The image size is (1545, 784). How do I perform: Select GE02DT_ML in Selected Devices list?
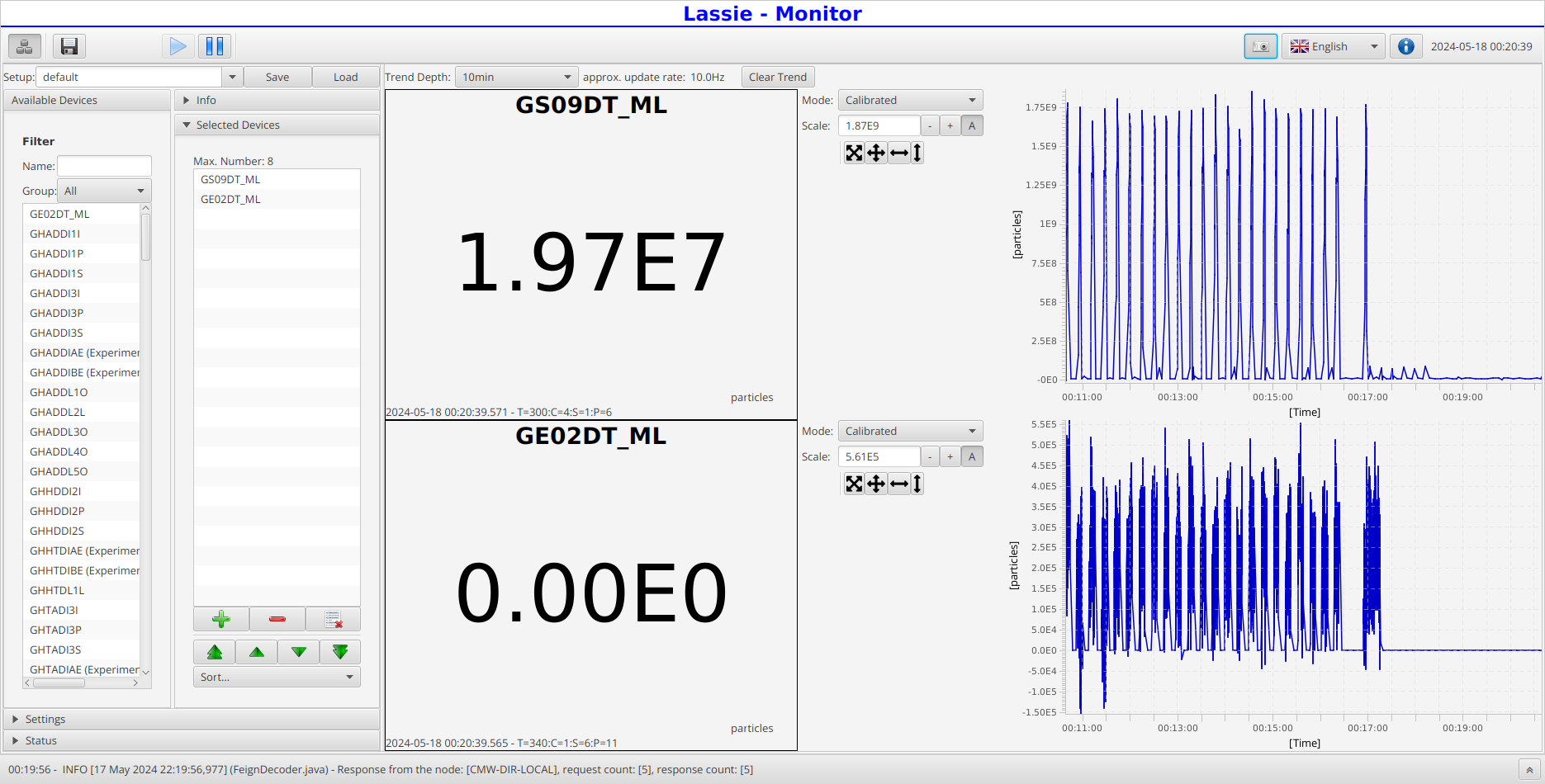point(277,199)
